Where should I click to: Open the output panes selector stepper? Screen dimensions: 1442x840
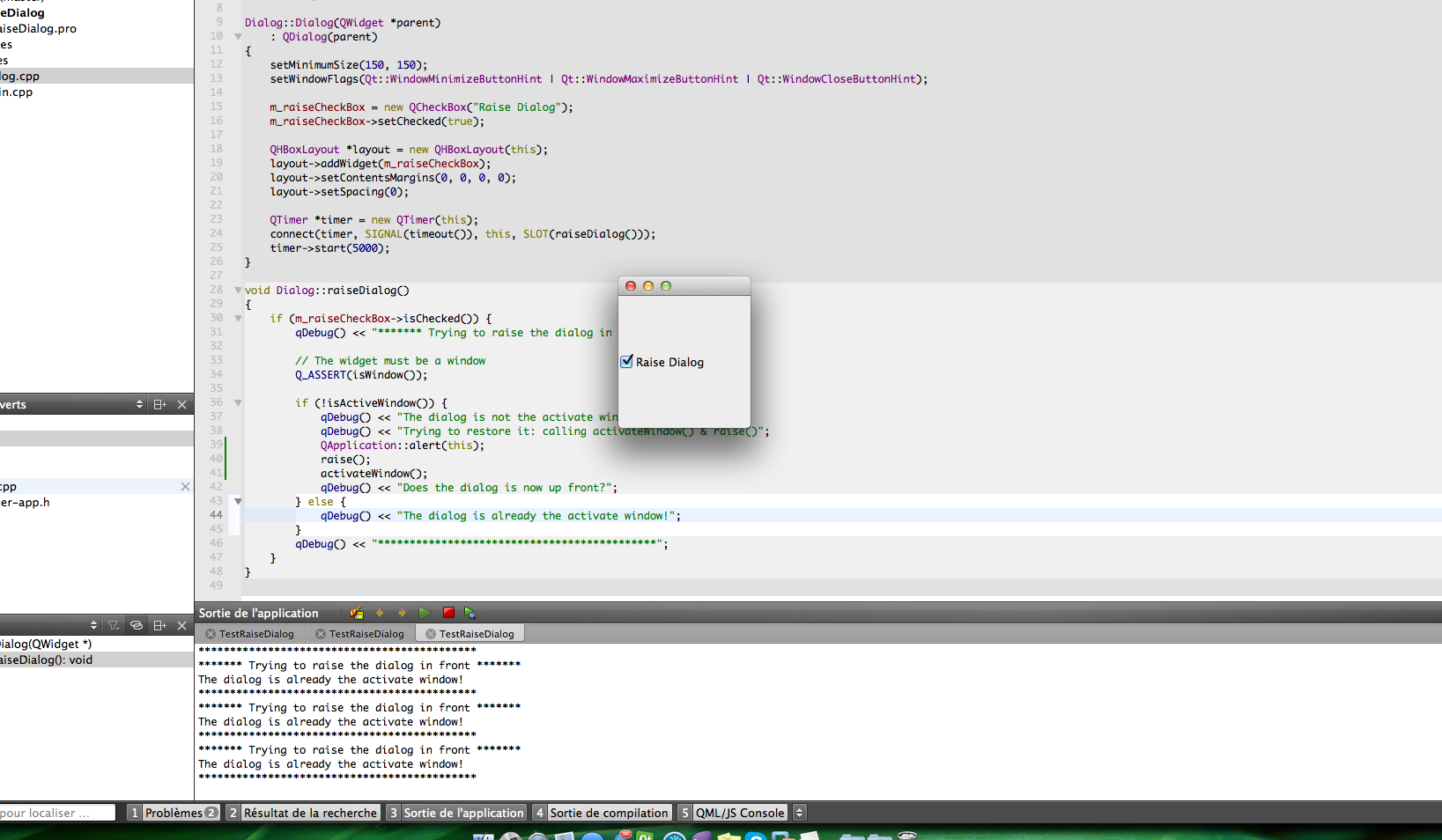[799, 813]
